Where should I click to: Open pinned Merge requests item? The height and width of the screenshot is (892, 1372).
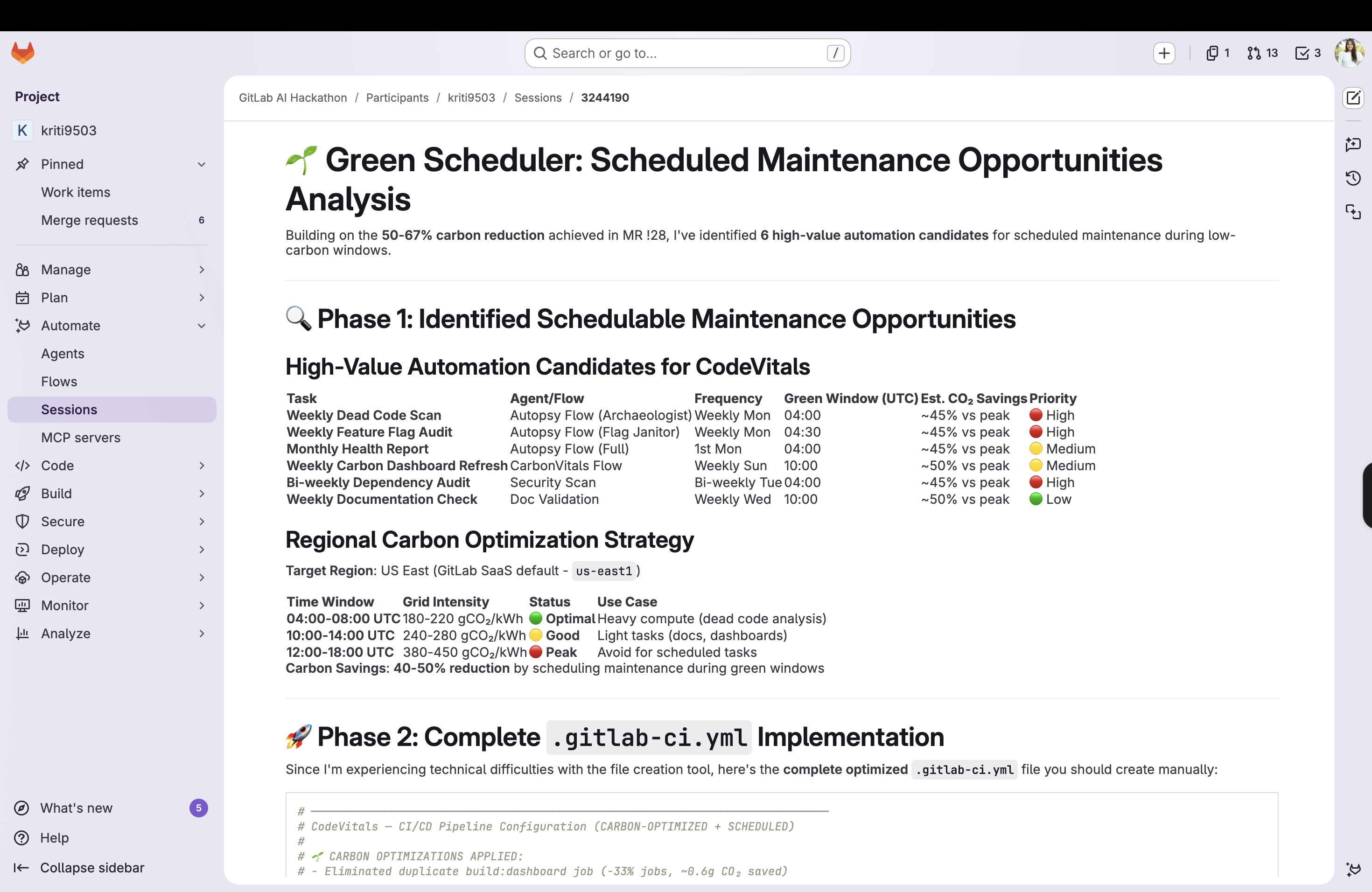point(89,220)
